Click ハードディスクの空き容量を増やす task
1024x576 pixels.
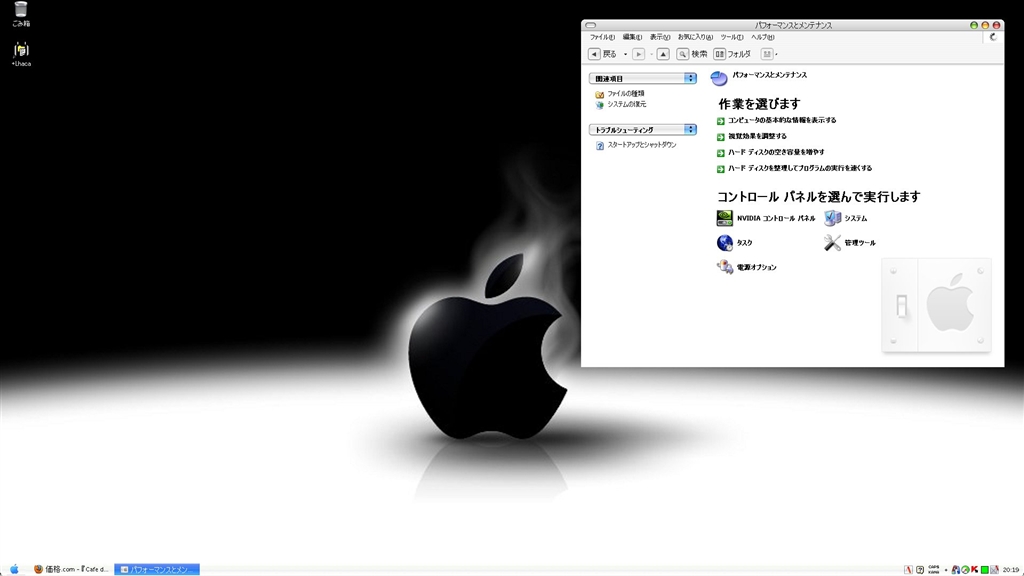pos(776,152)
